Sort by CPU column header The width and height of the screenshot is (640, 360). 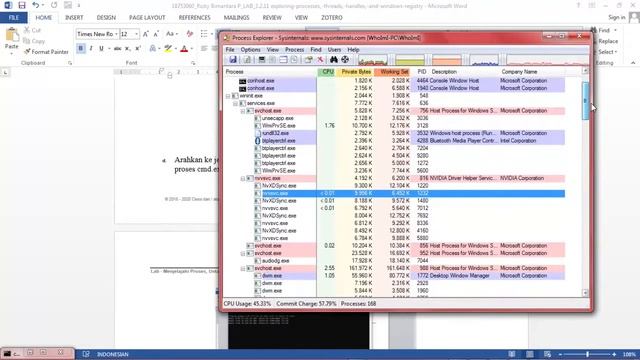pyautogui.click(x=327, y=72)
